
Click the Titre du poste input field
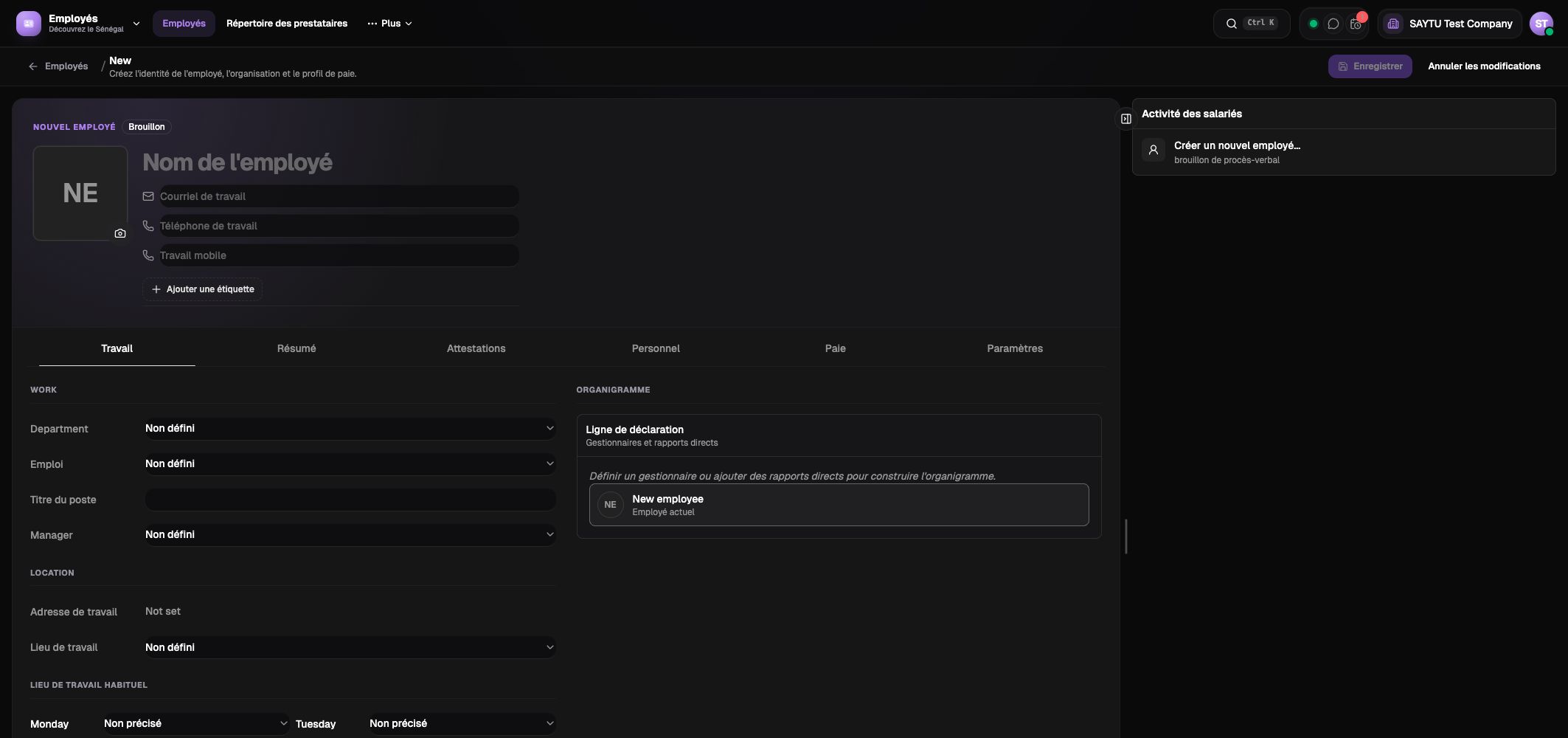click(x=350, y=500)
